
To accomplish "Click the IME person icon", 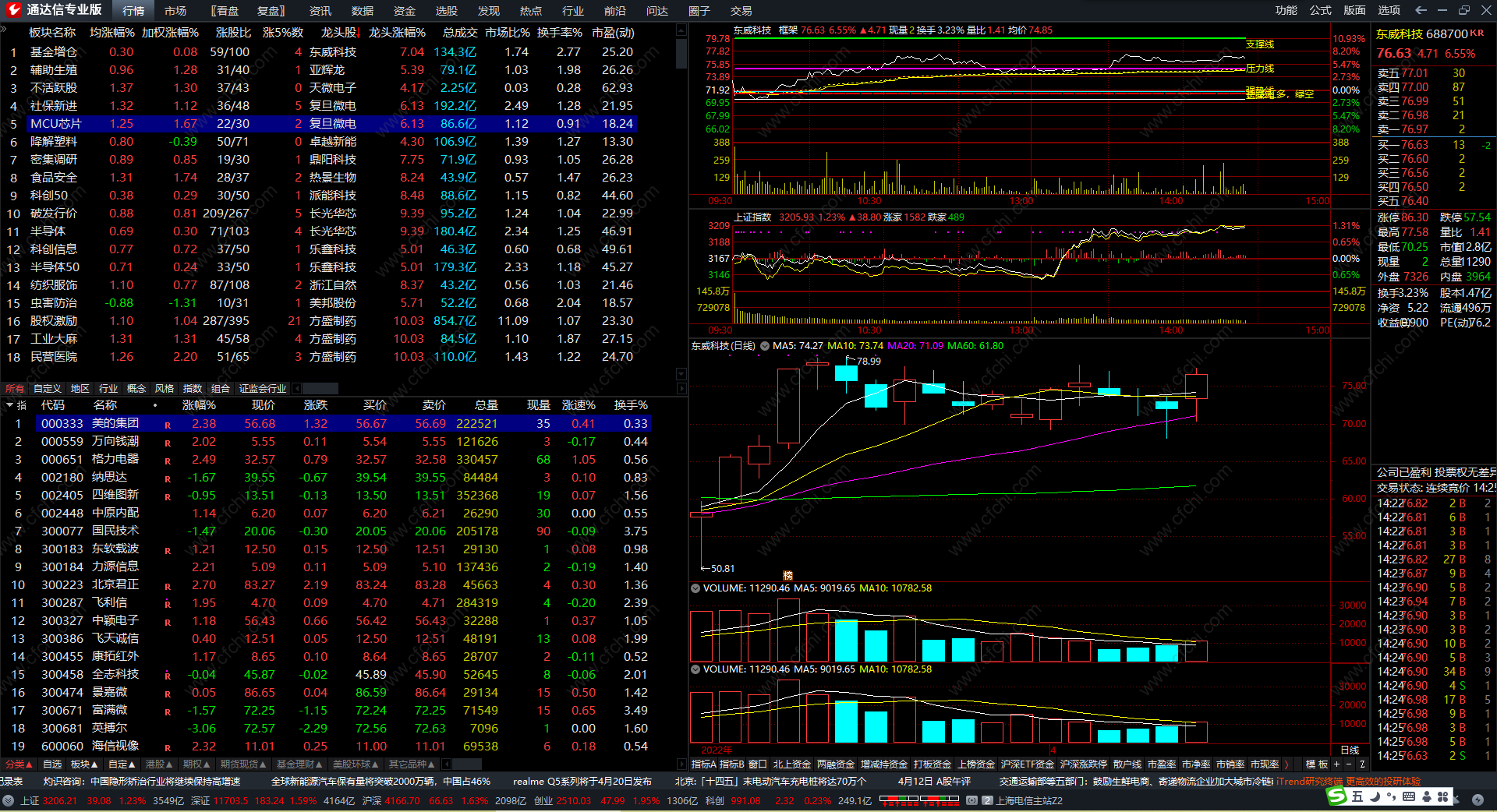I will [x=1426, y=796].
